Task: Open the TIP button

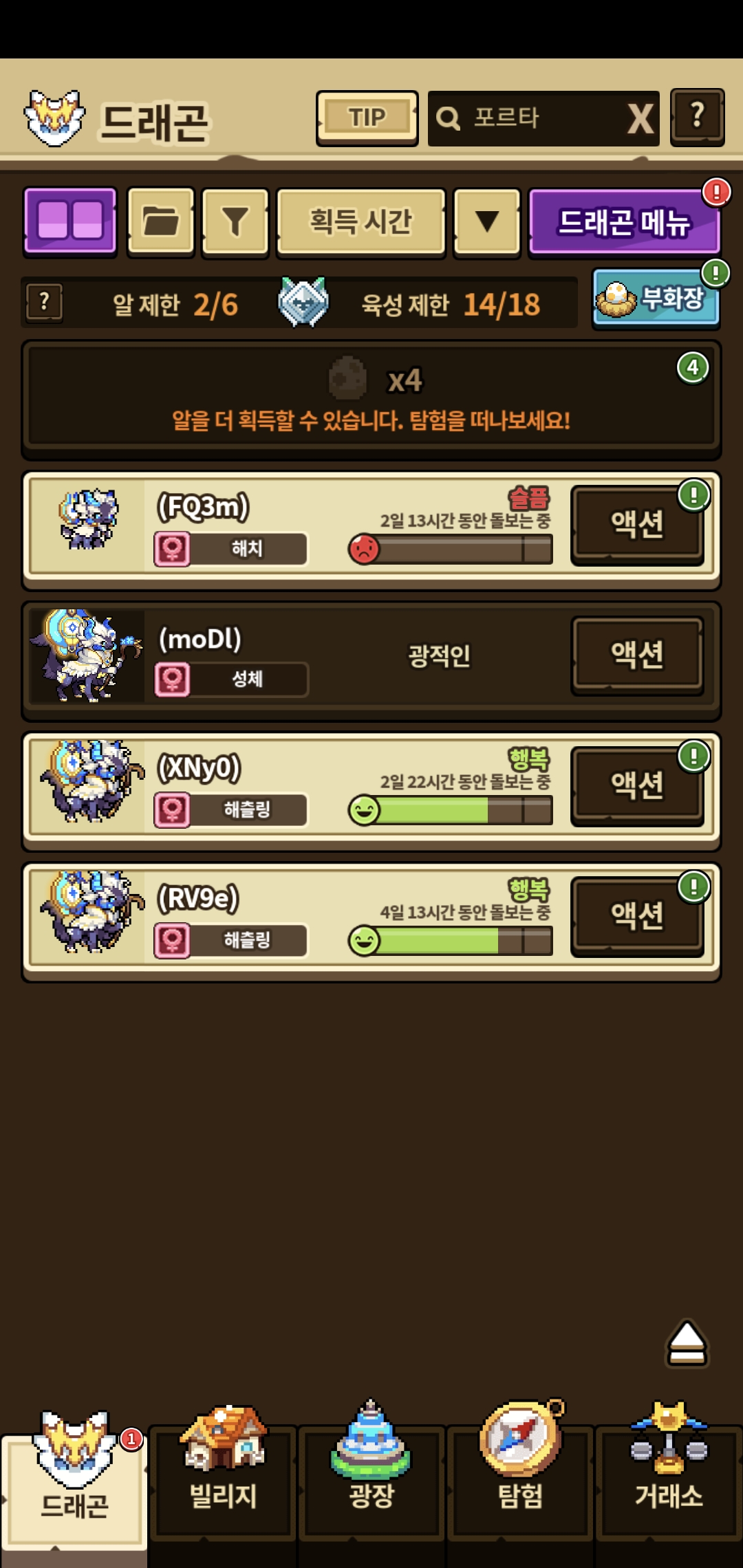Action: click(367, 118)
